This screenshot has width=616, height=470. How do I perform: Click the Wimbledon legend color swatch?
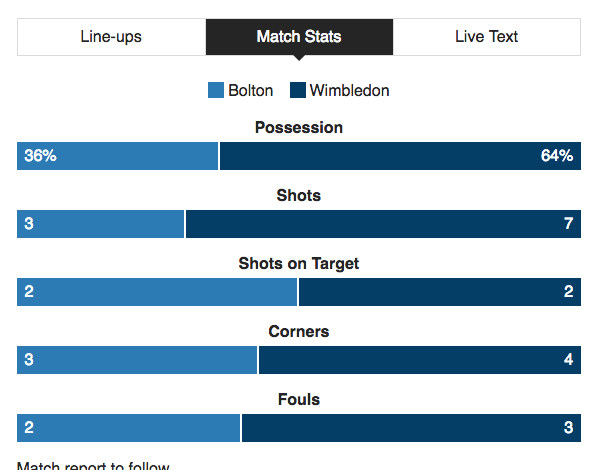298,90
